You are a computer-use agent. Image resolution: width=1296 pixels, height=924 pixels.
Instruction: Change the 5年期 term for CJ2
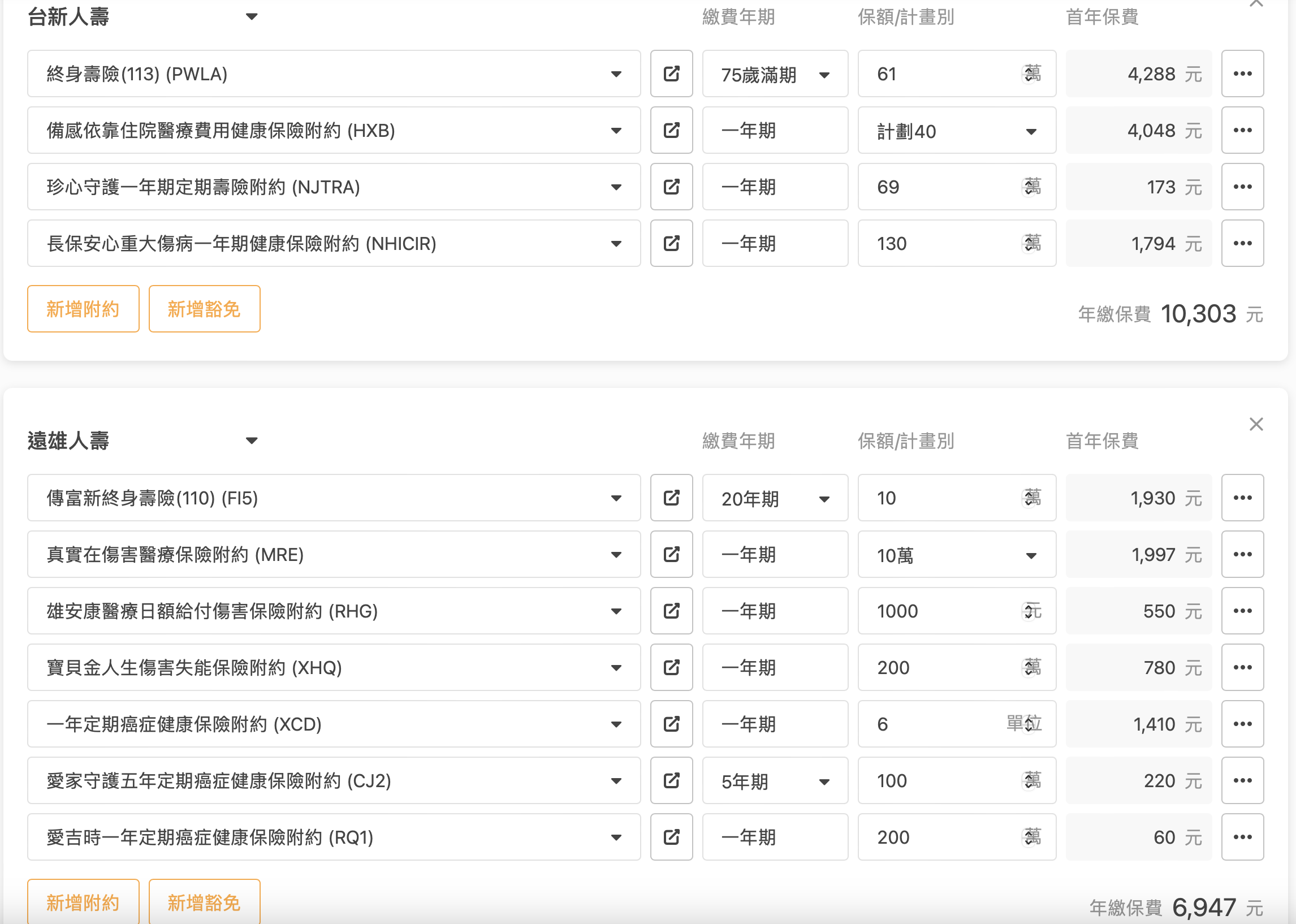coord(775,781)
